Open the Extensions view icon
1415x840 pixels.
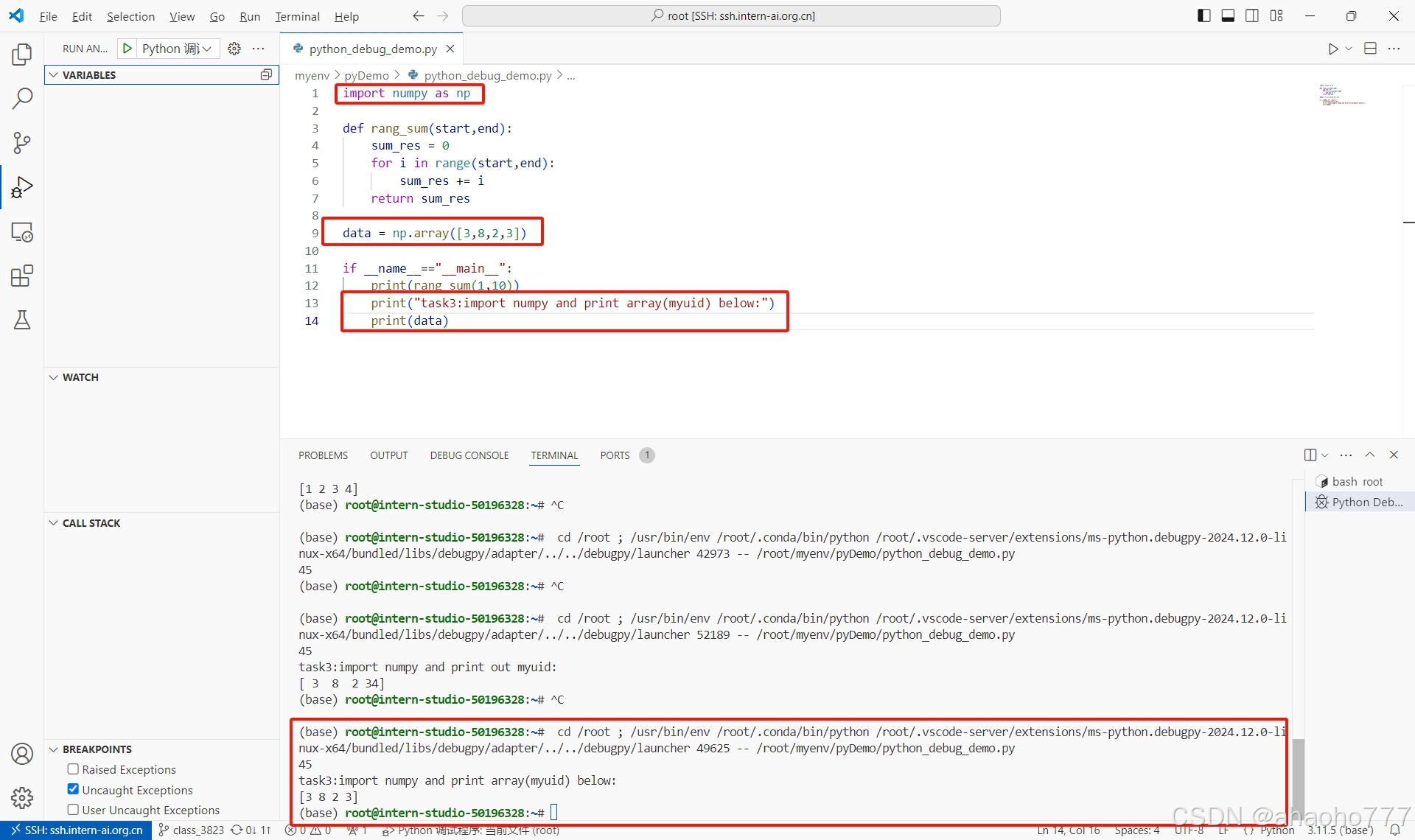pyautogui.click(x=22, y=276)
